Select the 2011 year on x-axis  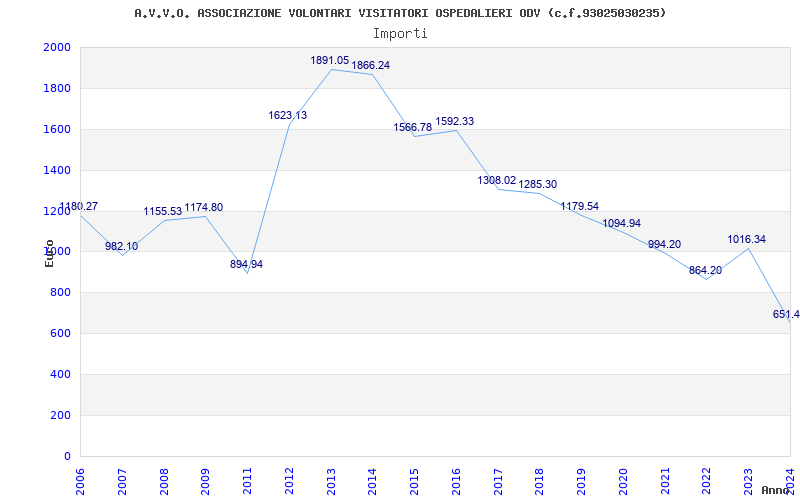(247, 482)
